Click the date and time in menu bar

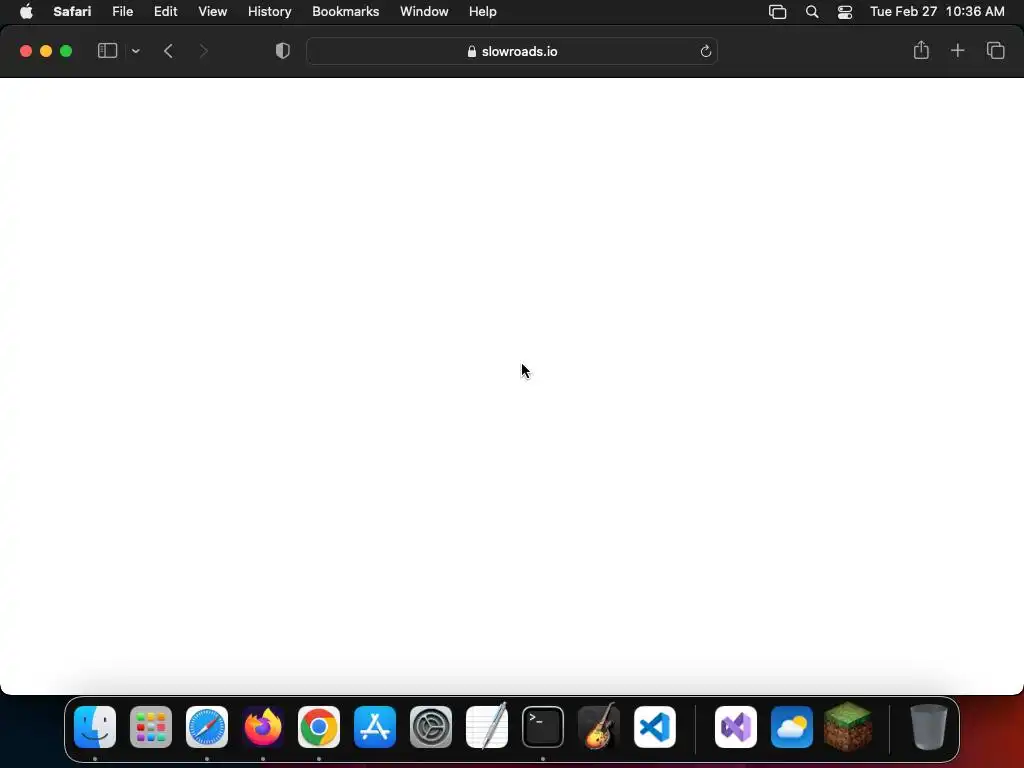(937, 11)
